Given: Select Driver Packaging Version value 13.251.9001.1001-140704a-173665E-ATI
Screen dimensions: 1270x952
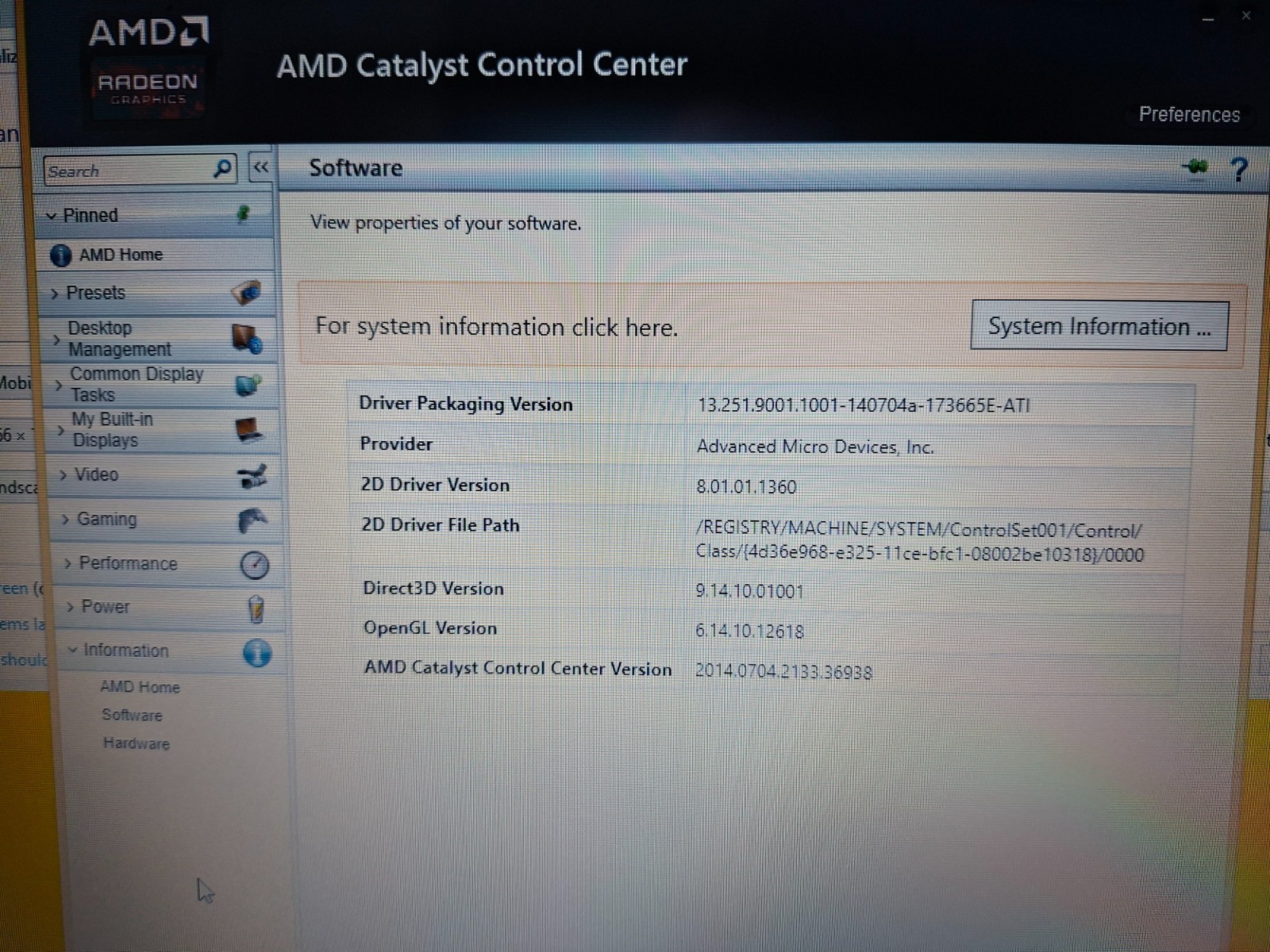Looking at the screenshot, I should pyautogui.click(x=864, y=406).
